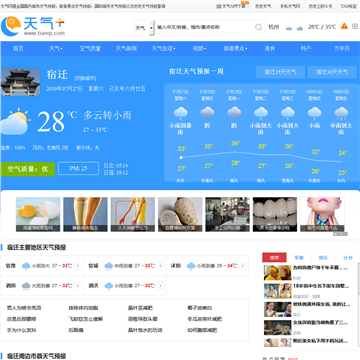Image resolution: width=360 pixels, height=360 pixels.
Task: Open the 天气 search type dropdown
Action: click(x=144, y=28)
